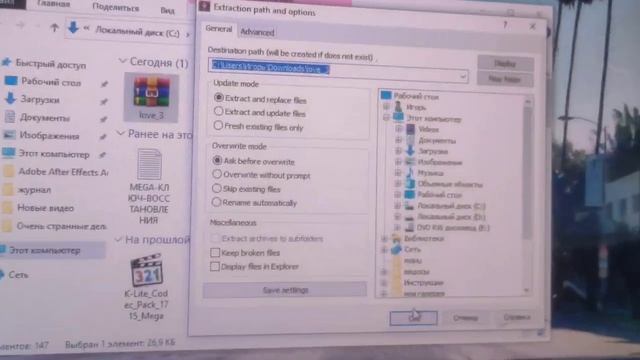Click the Документы icon in Explorer sidebar

10,117
